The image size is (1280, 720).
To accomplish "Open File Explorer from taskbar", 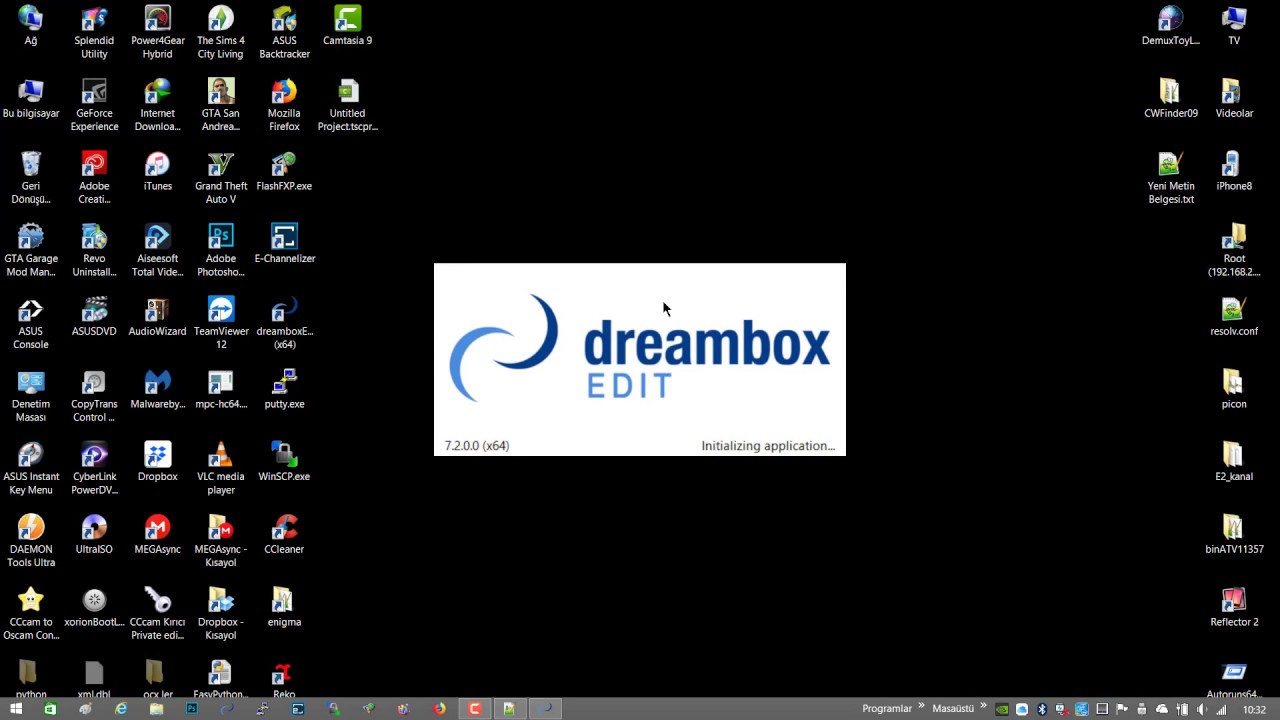I will pos(156,709).
